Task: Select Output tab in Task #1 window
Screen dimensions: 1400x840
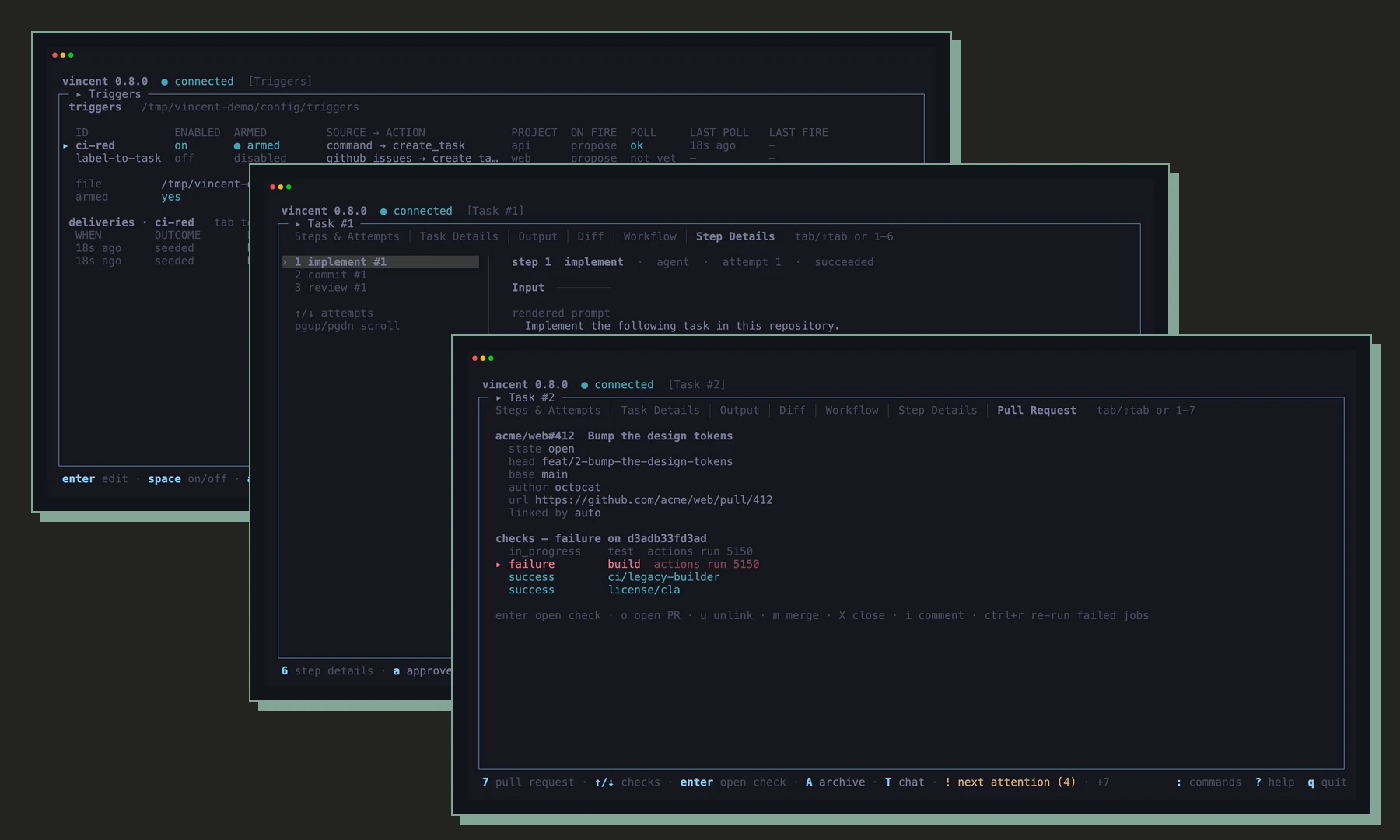Action: pyautogui.click(x=537, y=236)
